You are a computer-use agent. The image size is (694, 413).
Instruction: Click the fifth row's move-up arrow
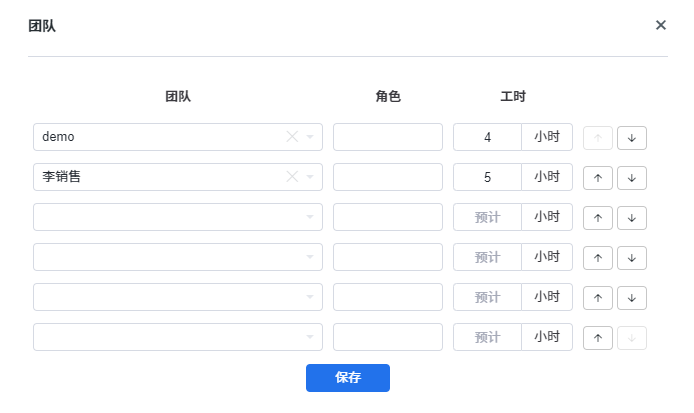[598, 298]
